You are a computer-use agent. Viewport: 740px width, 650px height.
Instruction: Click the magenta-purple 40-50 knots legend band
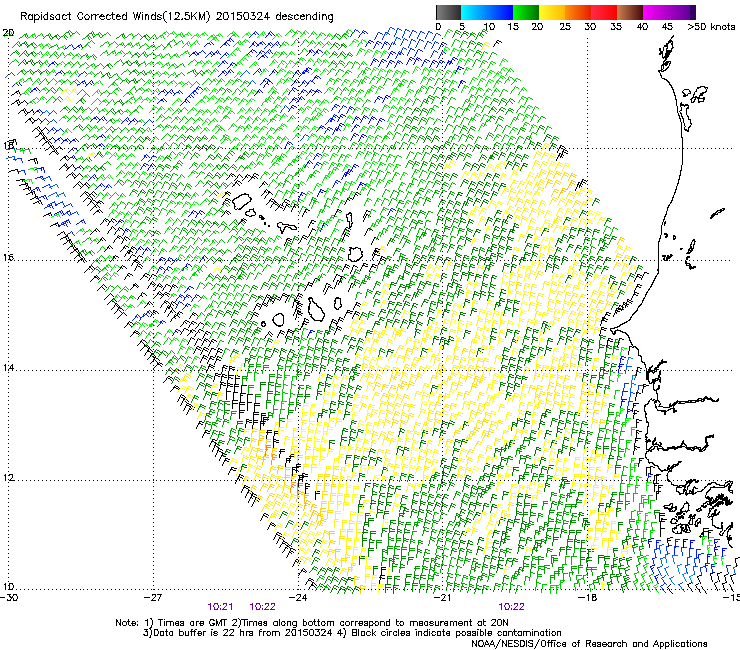(669, 12)
